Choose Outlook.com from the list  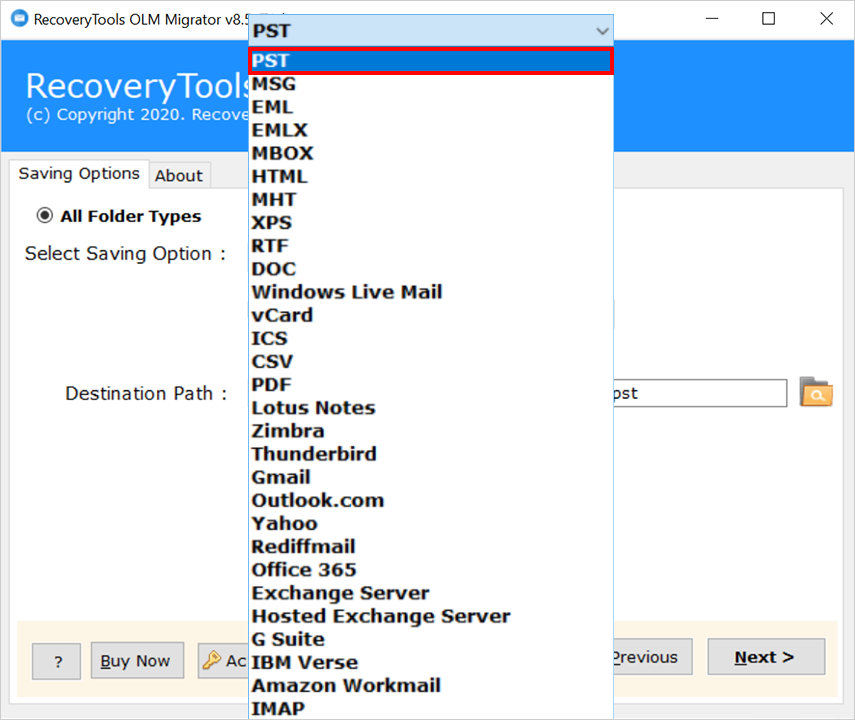431,500
